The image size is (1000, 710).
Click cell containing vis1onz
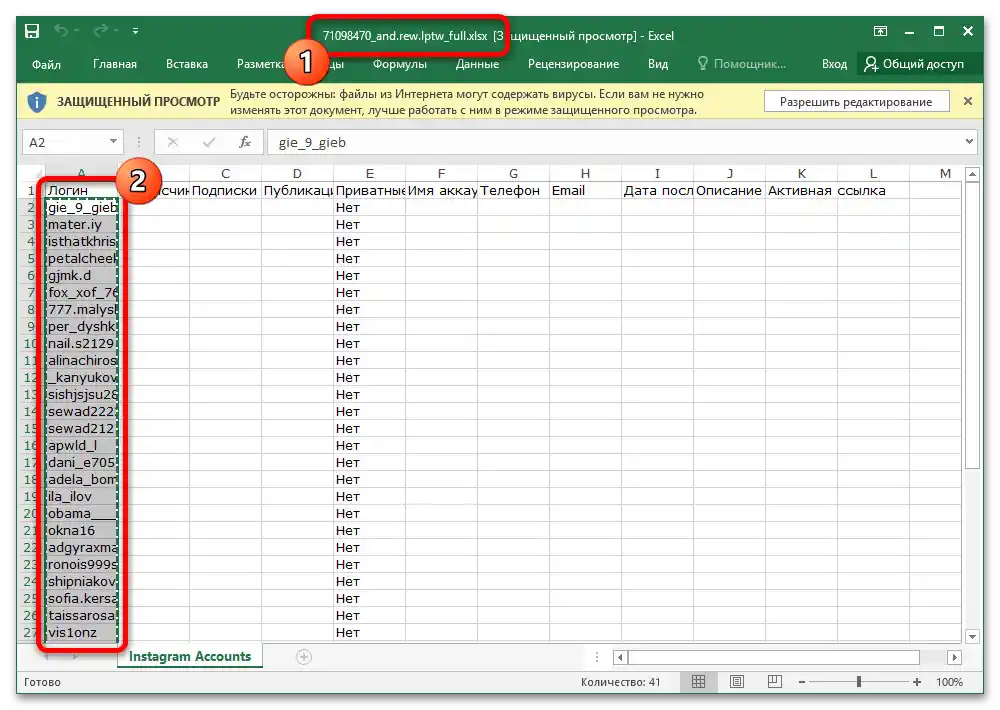pyautogui.click(x=82, y=633)
